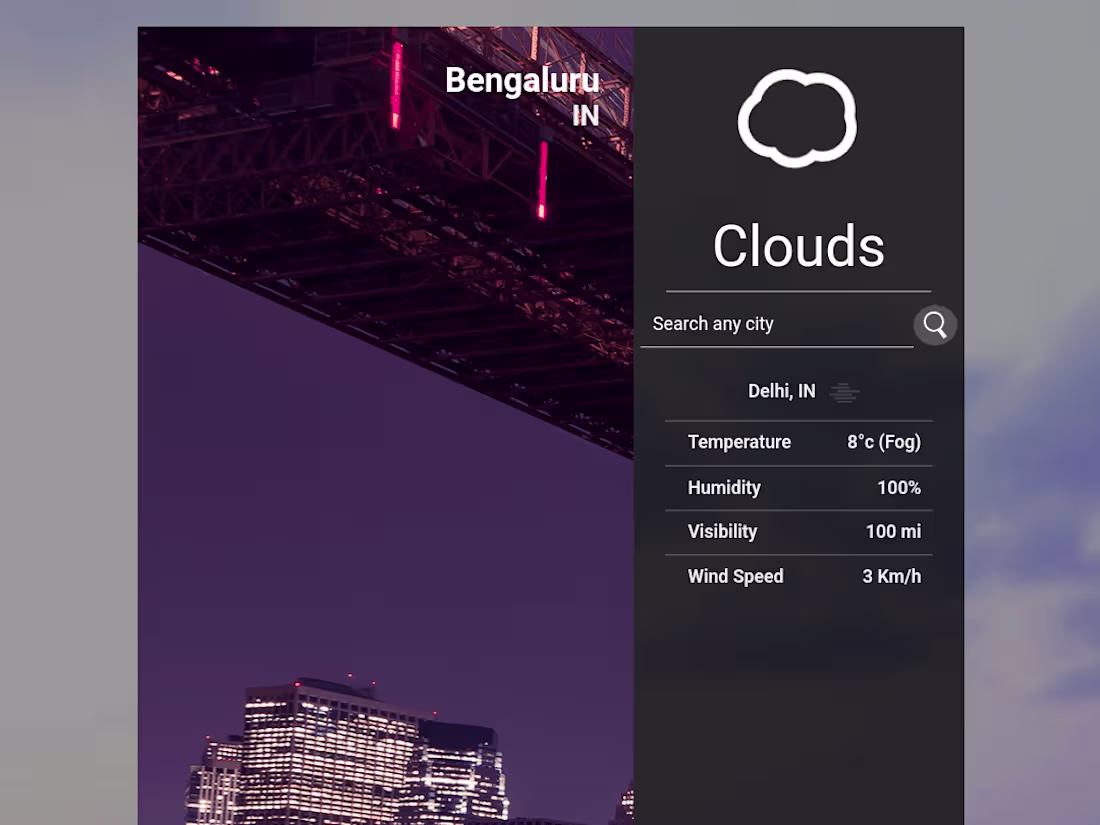Screen dimensions: 1100x825
Task: Select the fog icon beside Delhi, IN
Action: (x=845, y=392)
